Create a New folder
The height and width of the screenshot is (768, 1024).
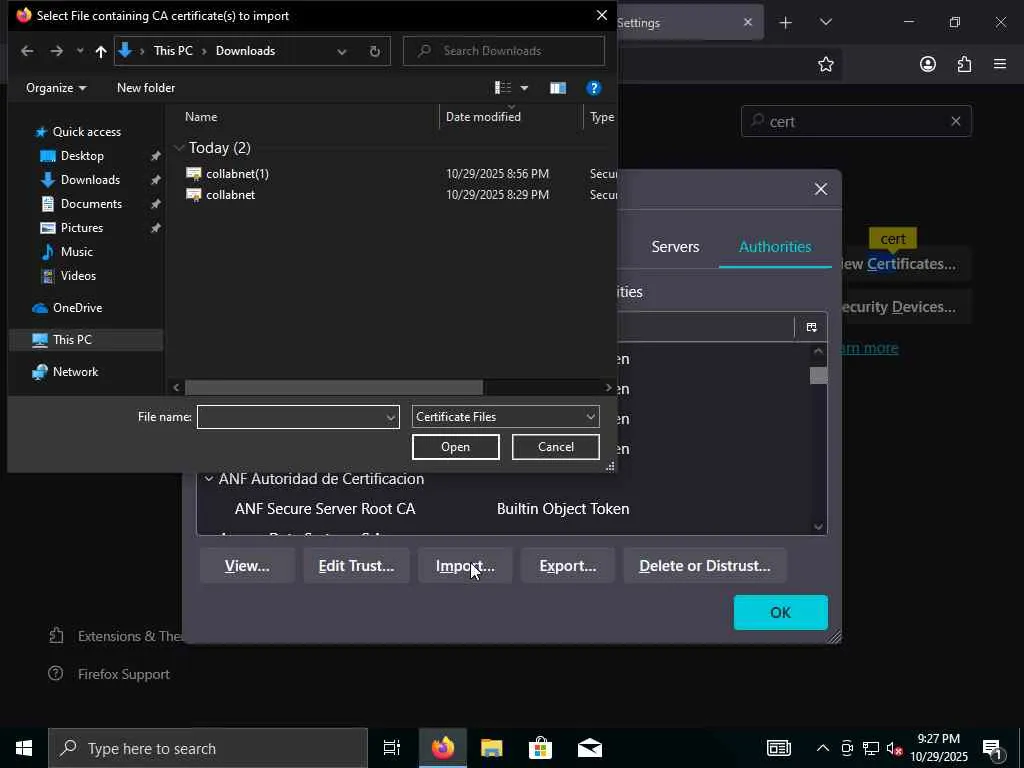coord(146,88)
